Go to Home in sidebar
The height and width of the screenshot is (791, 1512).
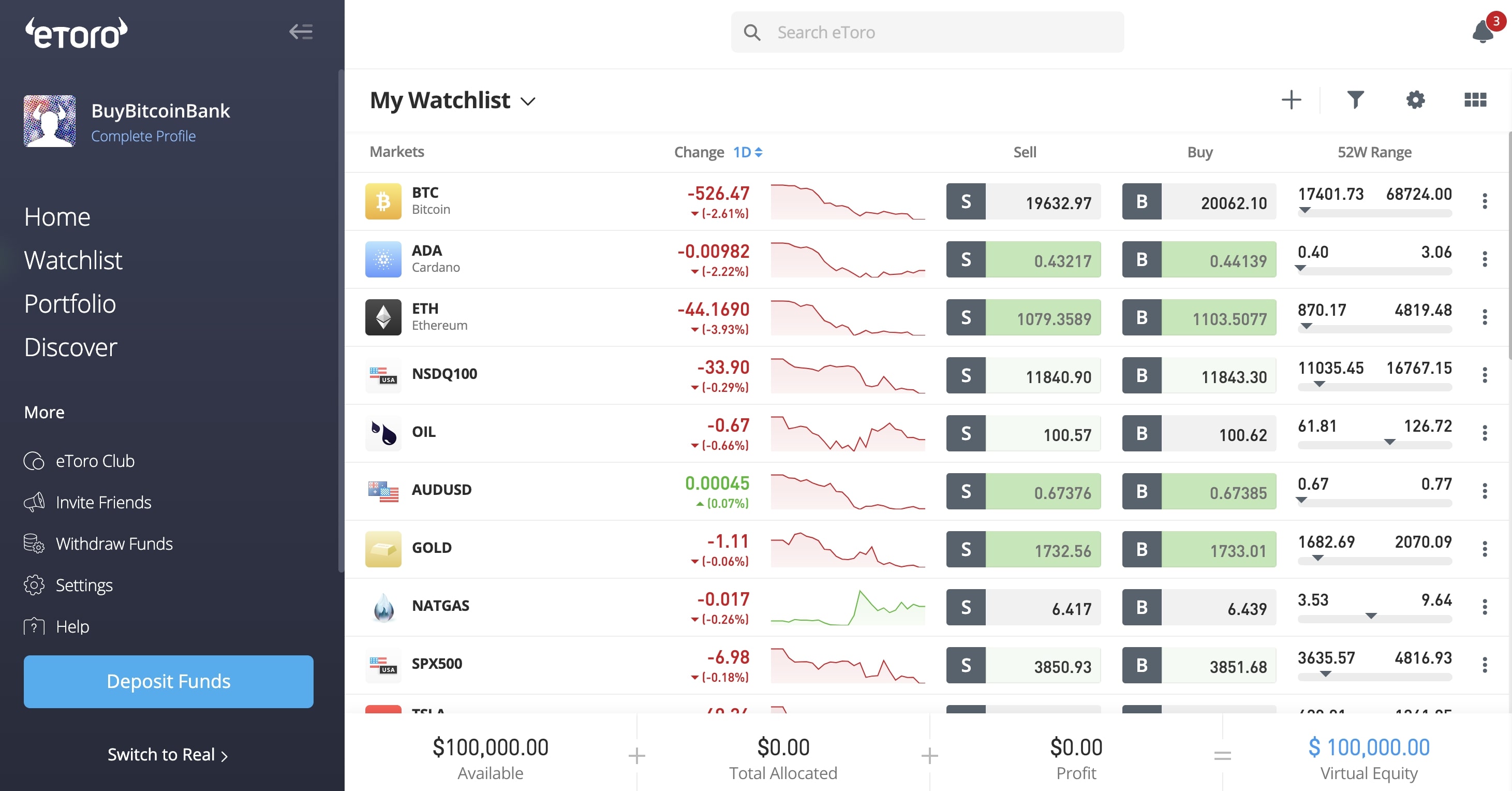57,217
